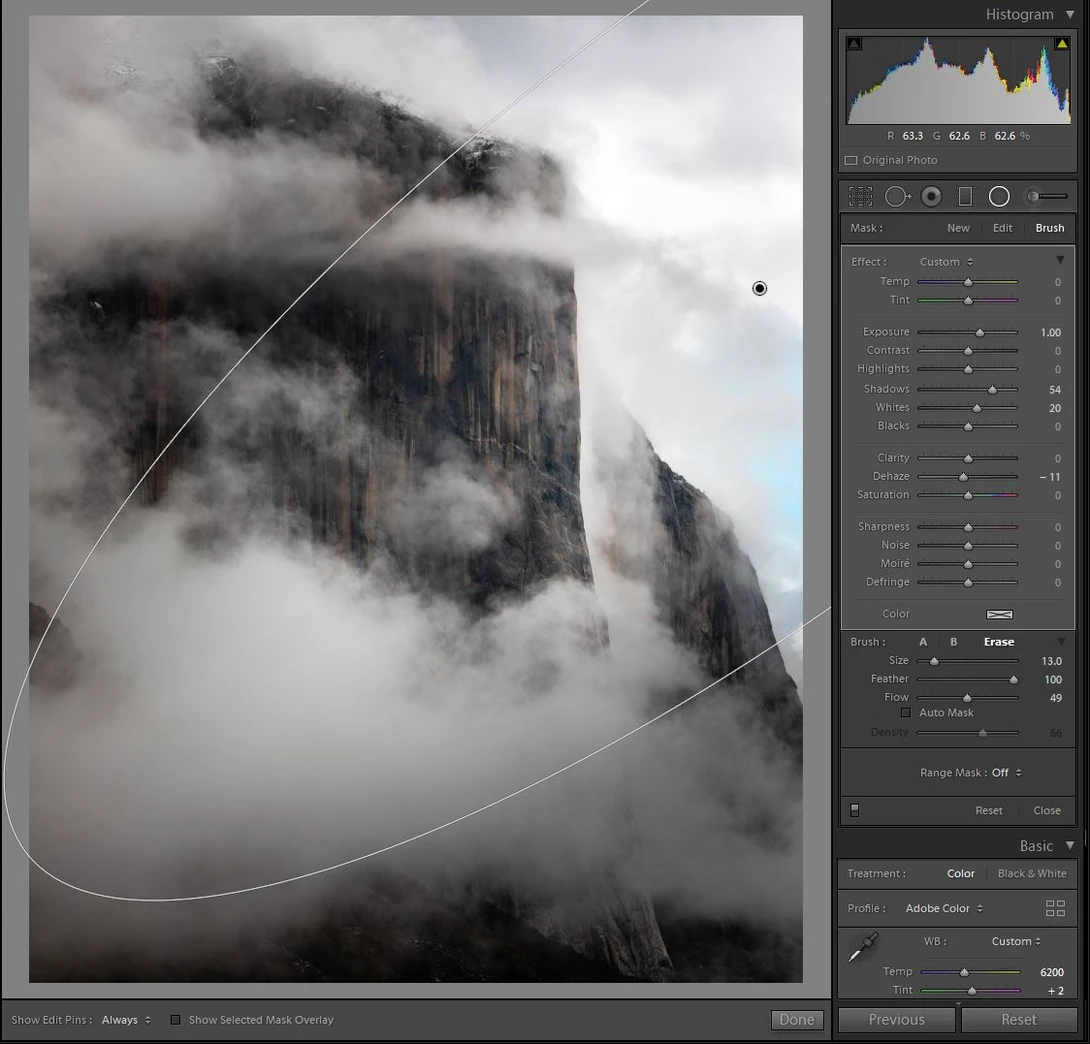Enable the Auto Mask checkbox
This screenshot has height=1044, width=1090.
click(905, 712)
